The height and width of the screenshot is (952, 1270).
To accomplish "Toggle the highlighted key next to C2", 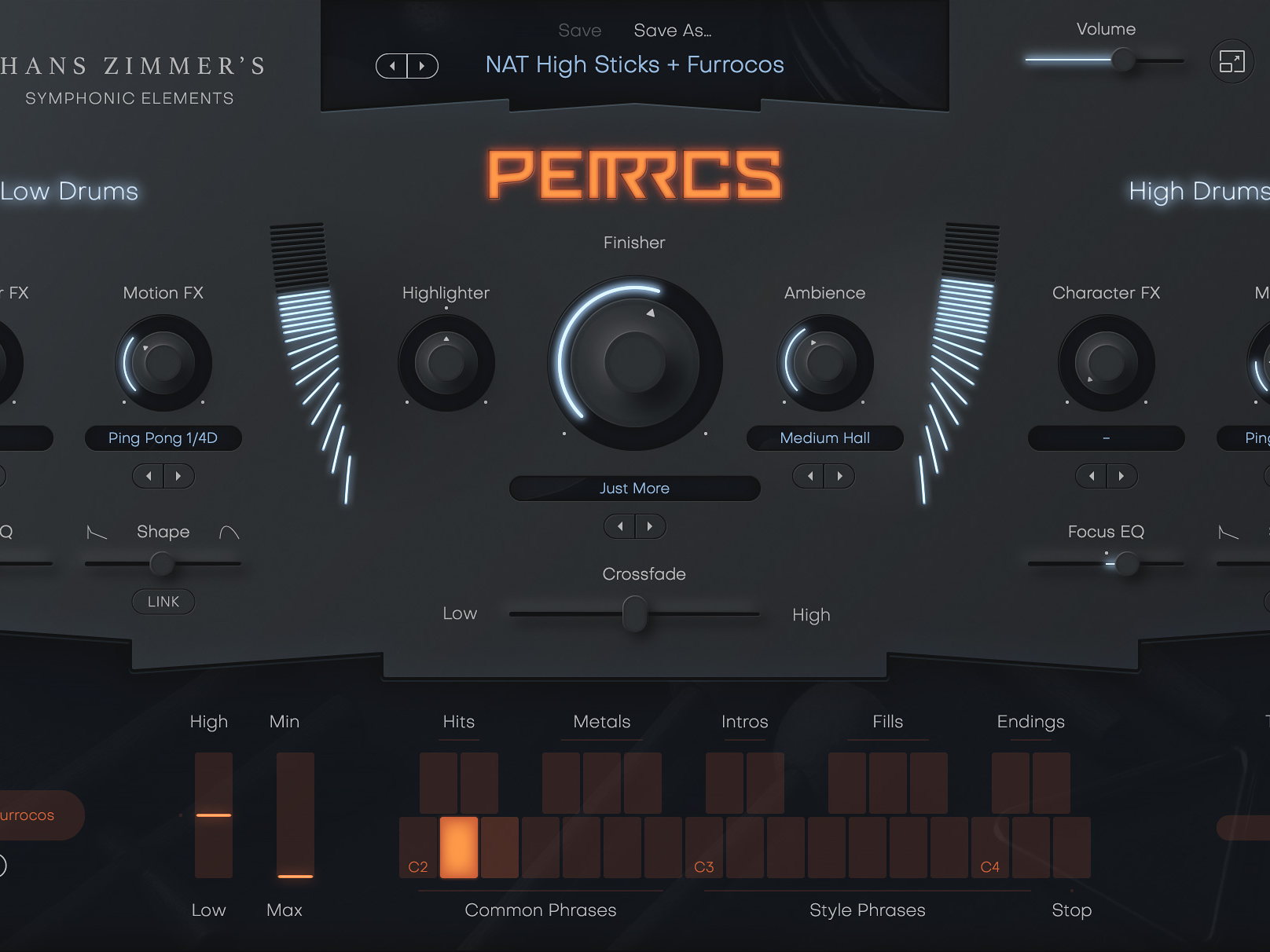I will pyautogui.click(x=459, y=847).
